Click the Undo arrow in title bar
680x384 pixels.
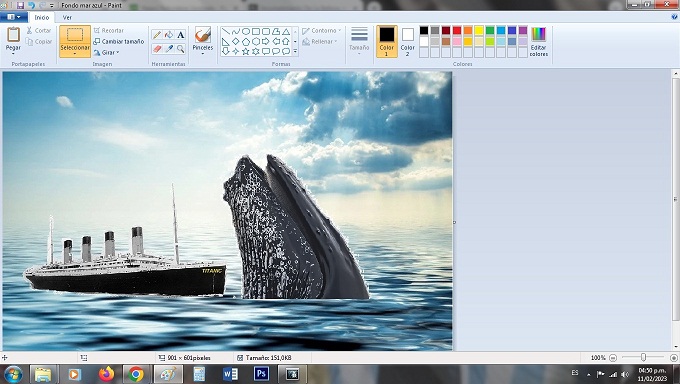tap(31, 5)
